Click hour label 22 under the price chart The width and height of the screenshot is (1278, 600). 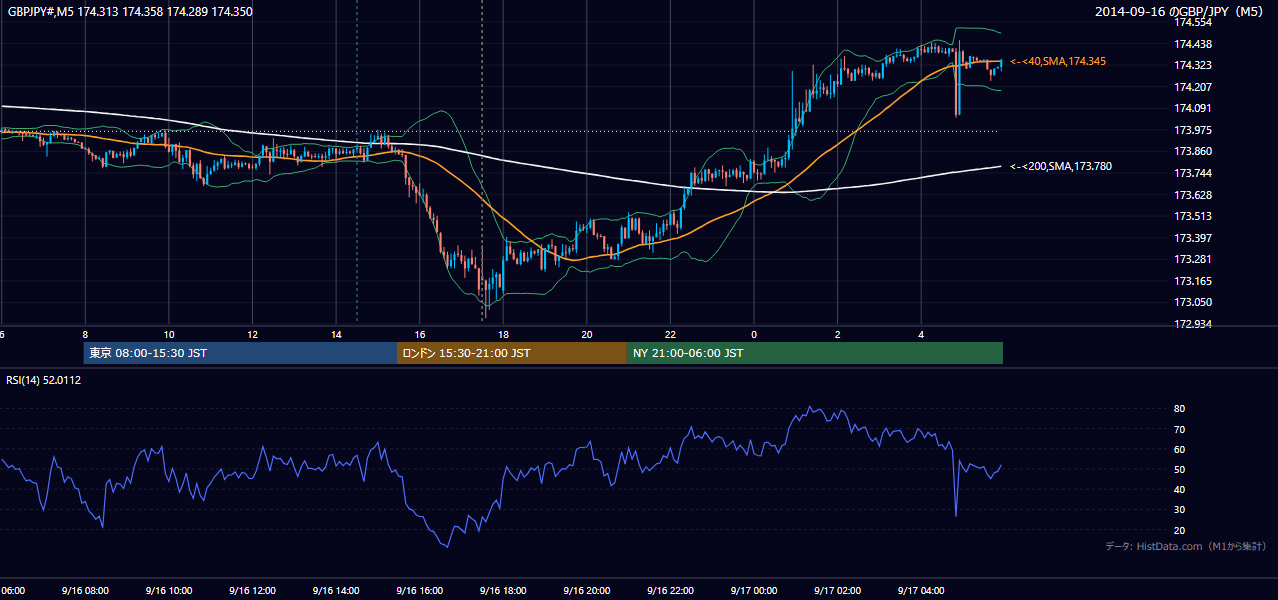click(x=670, y=335)
